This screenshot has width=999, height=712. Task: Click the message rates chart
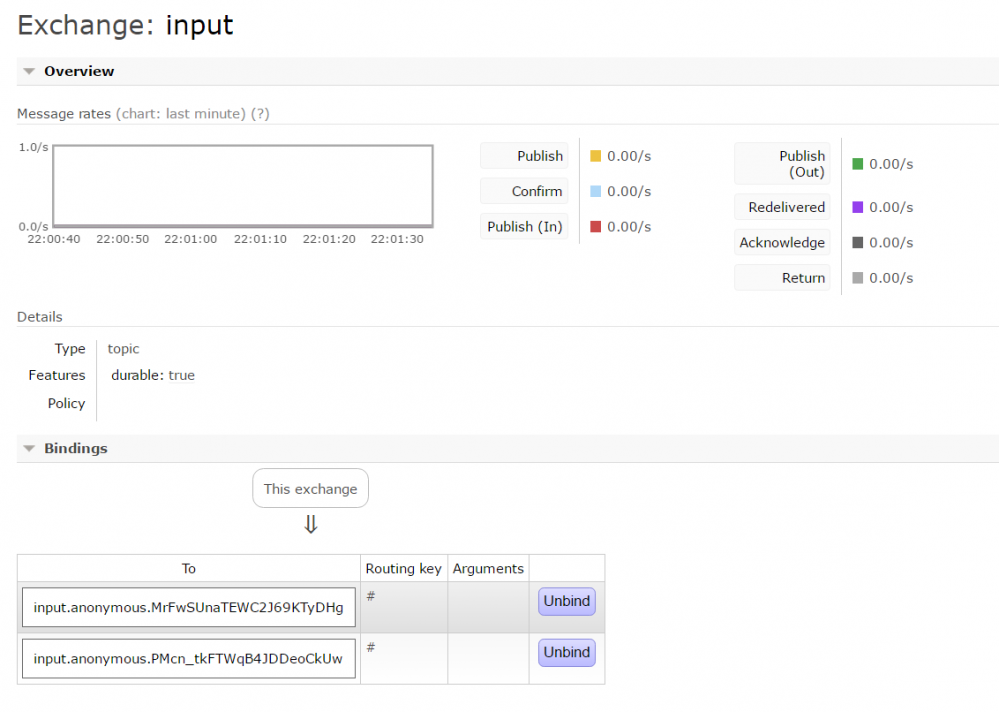coord(243,185)
